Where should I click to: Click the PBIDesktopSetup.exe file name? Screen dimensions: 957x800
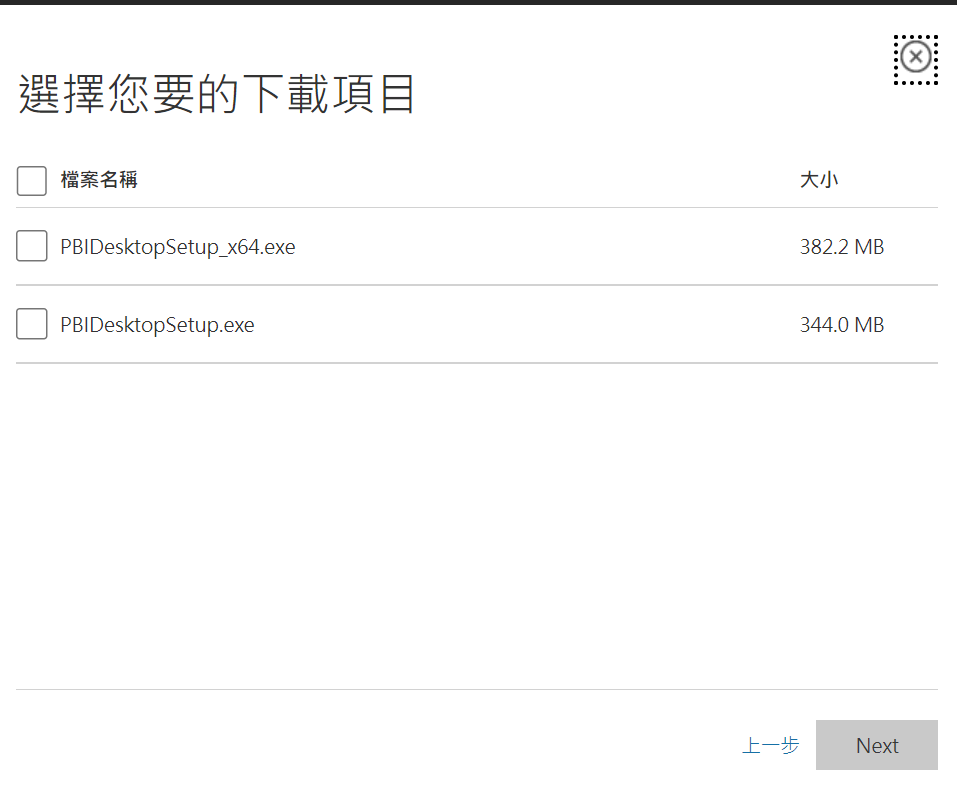pos(157,325)
